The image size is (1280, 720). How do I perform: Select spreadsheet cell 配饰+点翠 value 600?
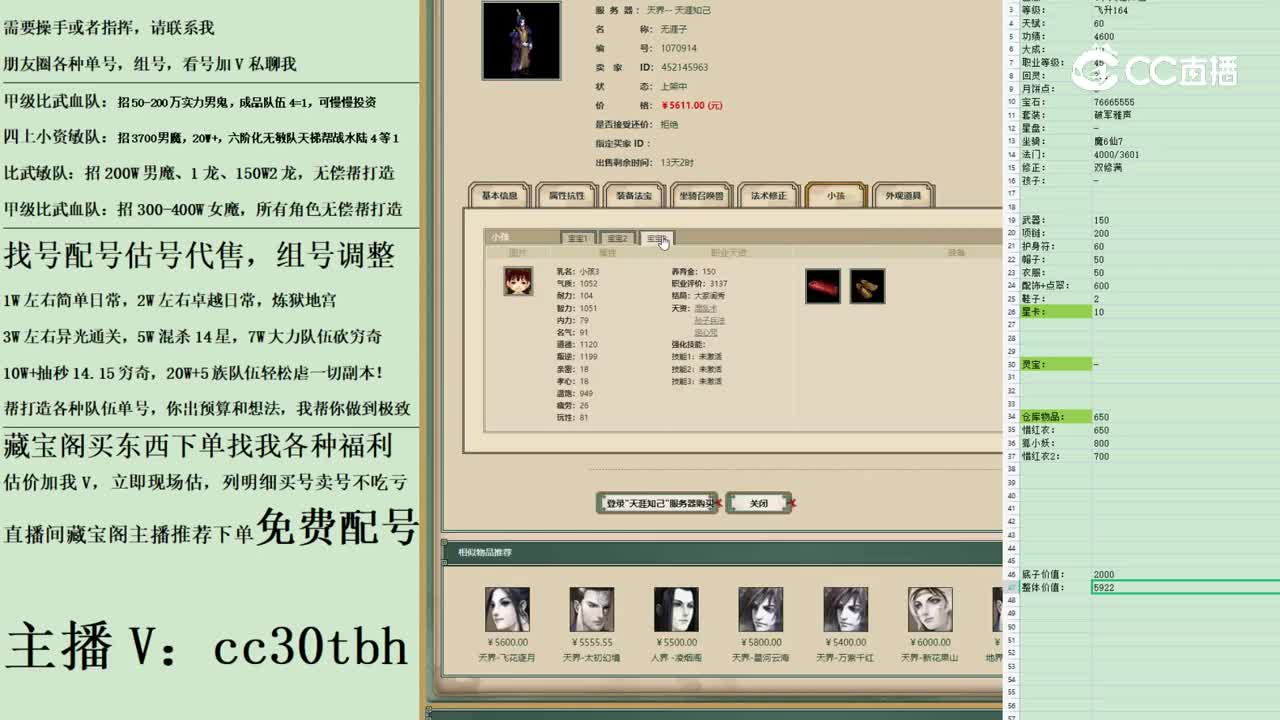point(1185,286)
